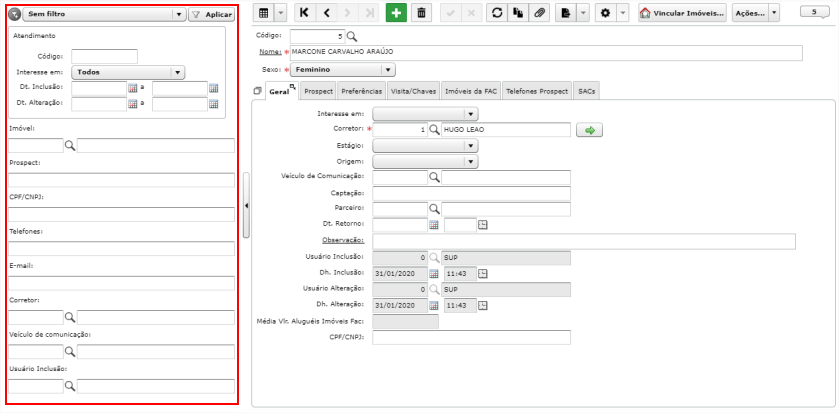Expand the Ações dropdown arrow
The width and height of the screenshot is (839, 413).
click(774, 13)
